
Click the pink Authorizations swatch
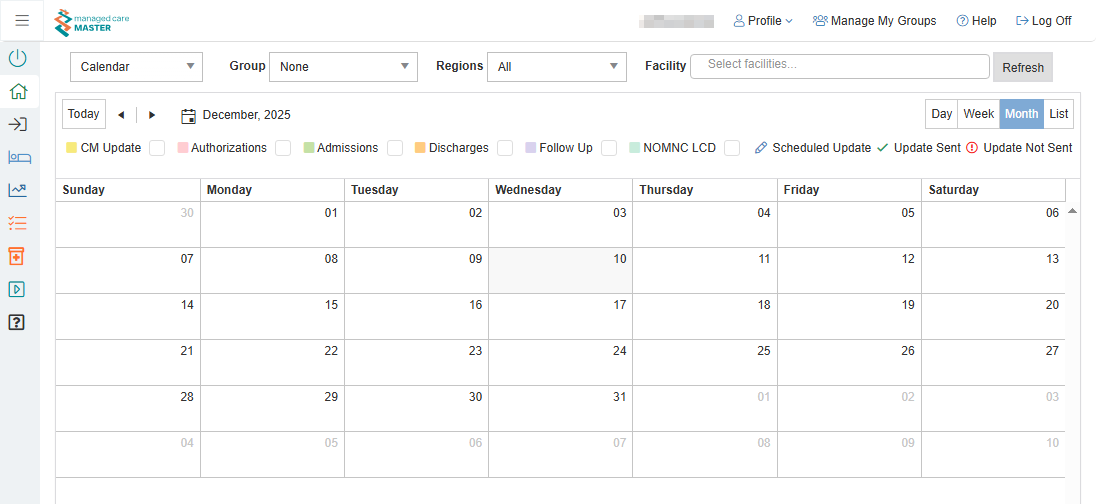[x=182, y=148]
